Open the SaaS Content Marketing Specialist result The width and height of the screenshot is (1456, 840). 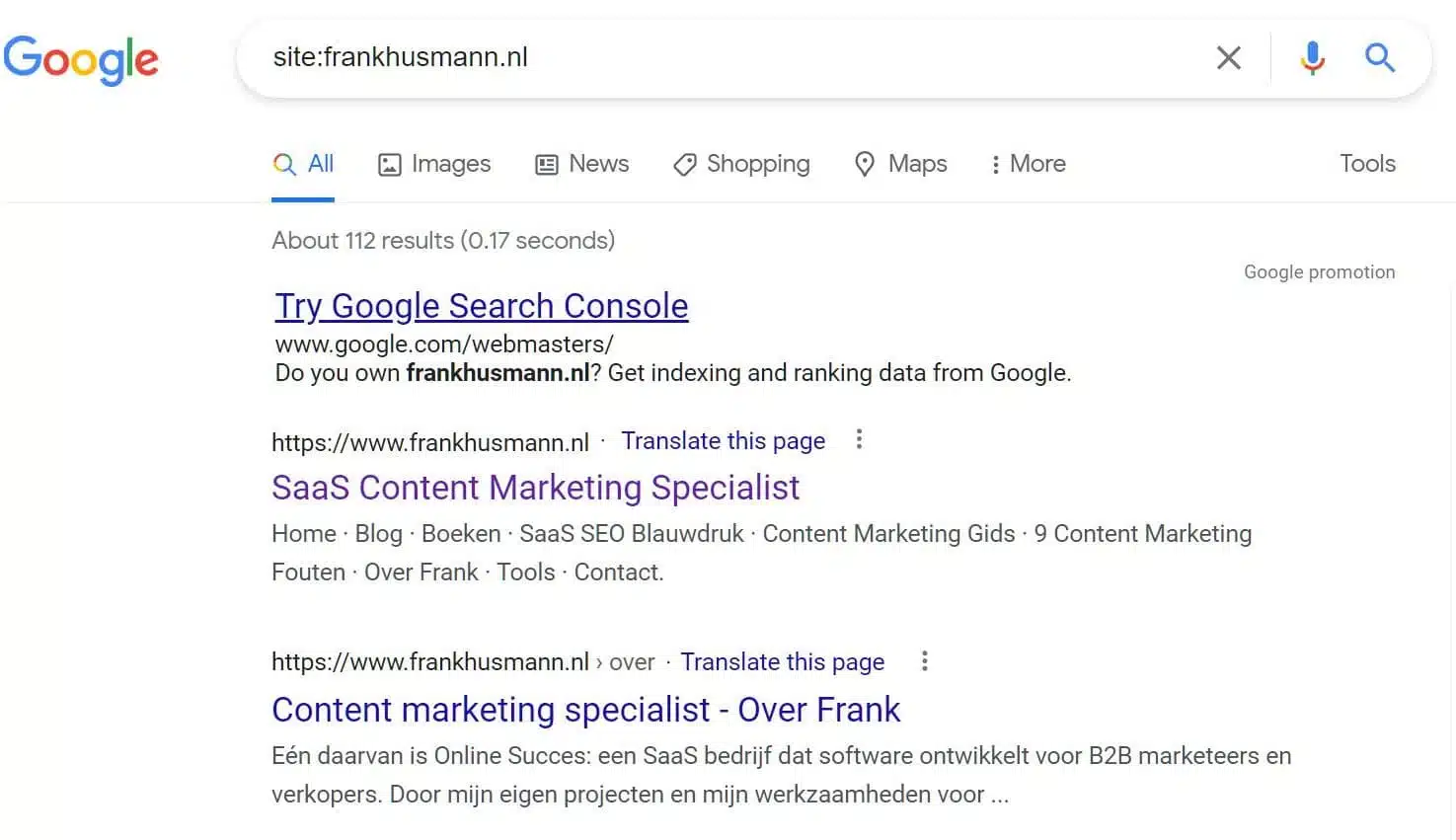click(535, 488)
